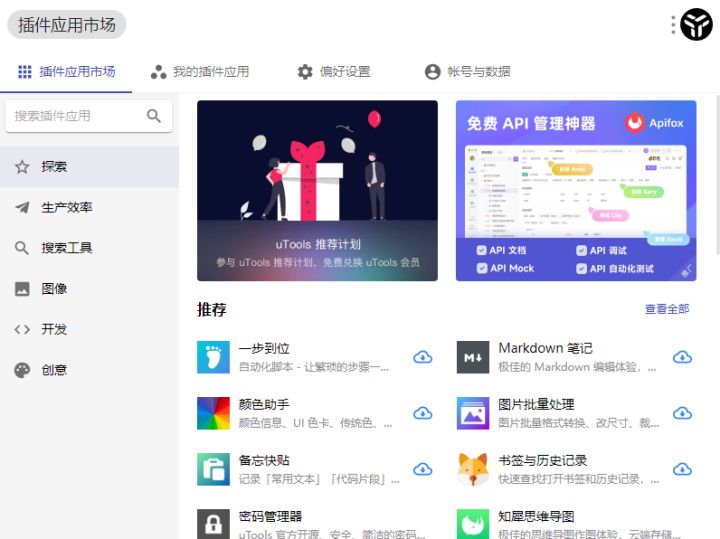Open the 密码管理器 lock app icon
The height and width of the screenshot is (539, 720).
(214, 524)
